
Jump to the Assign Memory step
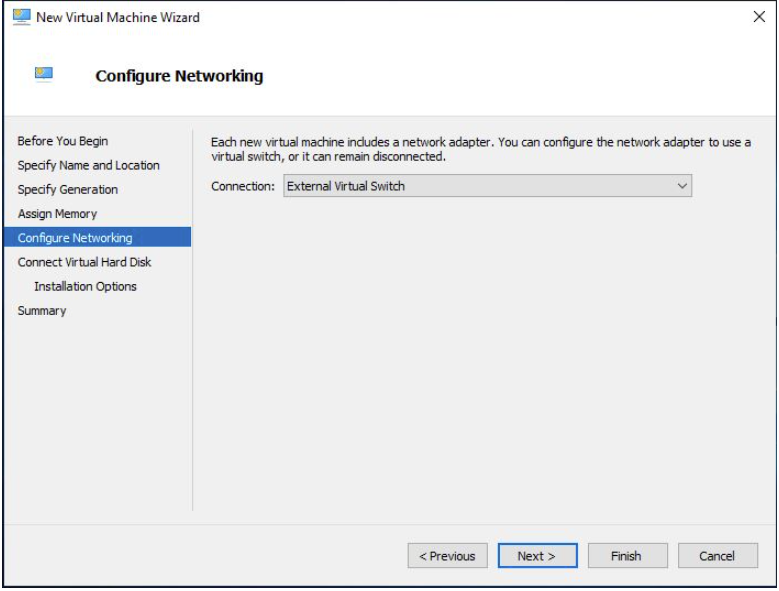click(57, 214)
